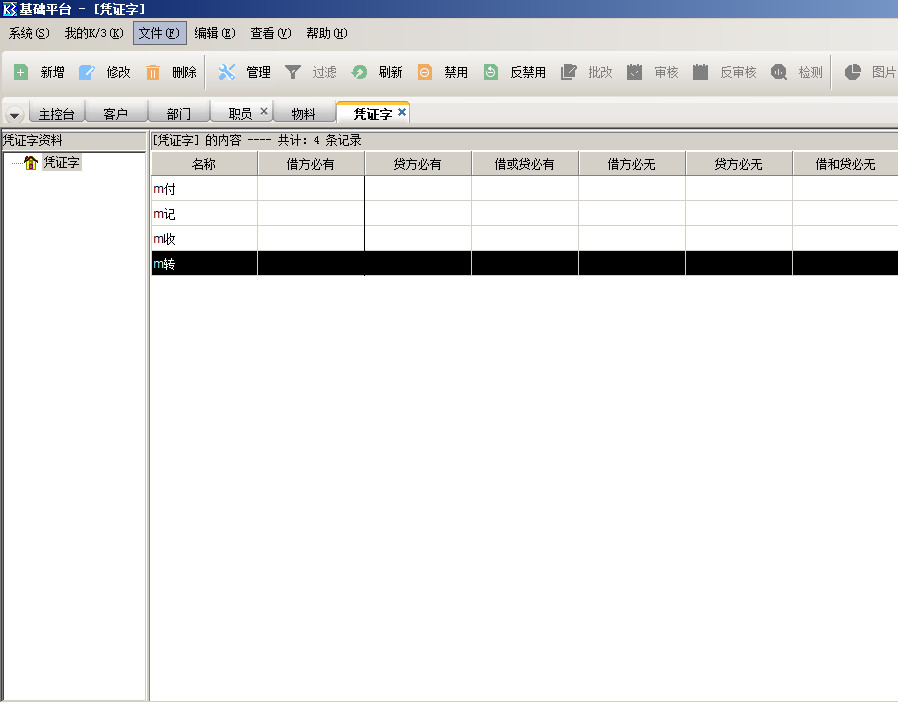
Task: Open the 帮助 menu
Action: pyautogui.click(x=326, y=33)
